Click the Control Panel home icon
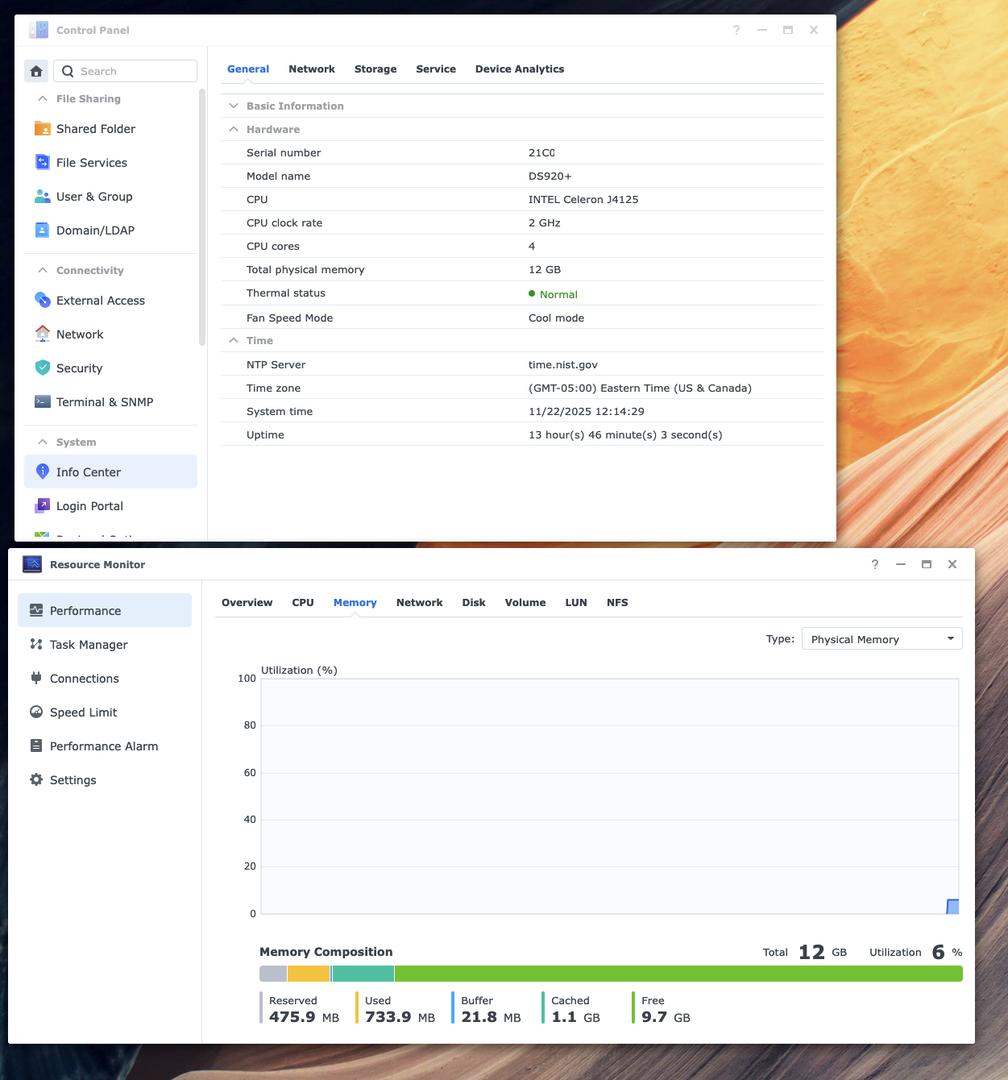1008x1080 pixels. click(x=37, y=71)
